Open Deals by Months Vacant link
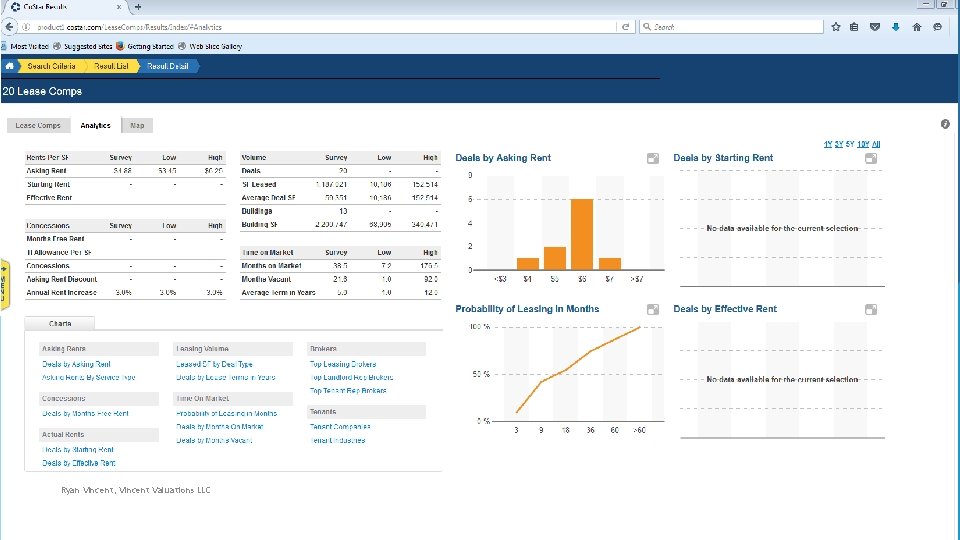960x540 pixels. click(x=214, y=441)
